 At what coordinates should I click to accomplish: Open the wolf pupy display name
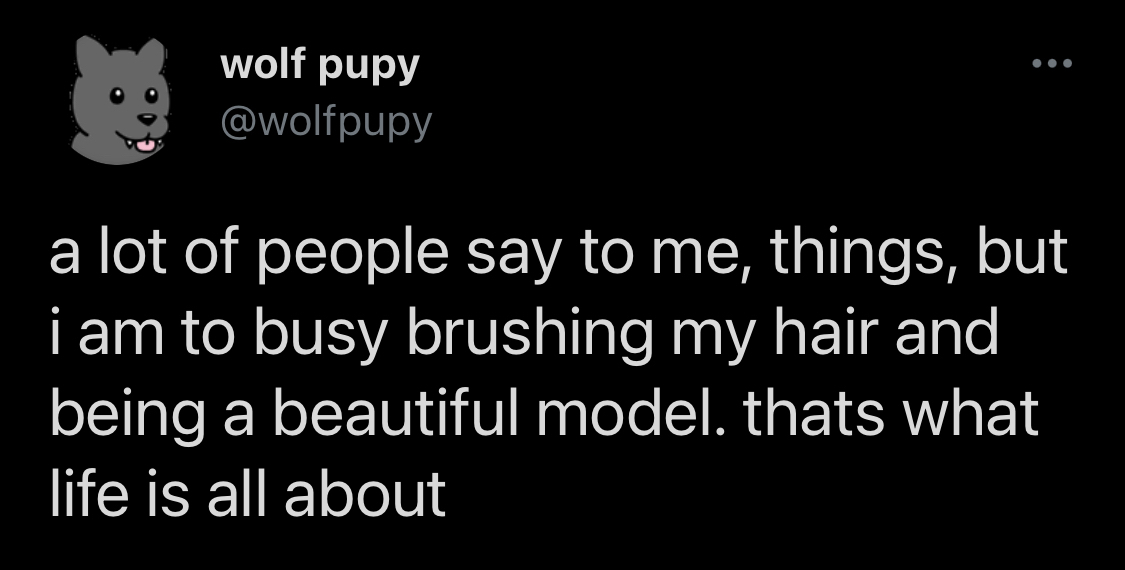tap(319, 66)
